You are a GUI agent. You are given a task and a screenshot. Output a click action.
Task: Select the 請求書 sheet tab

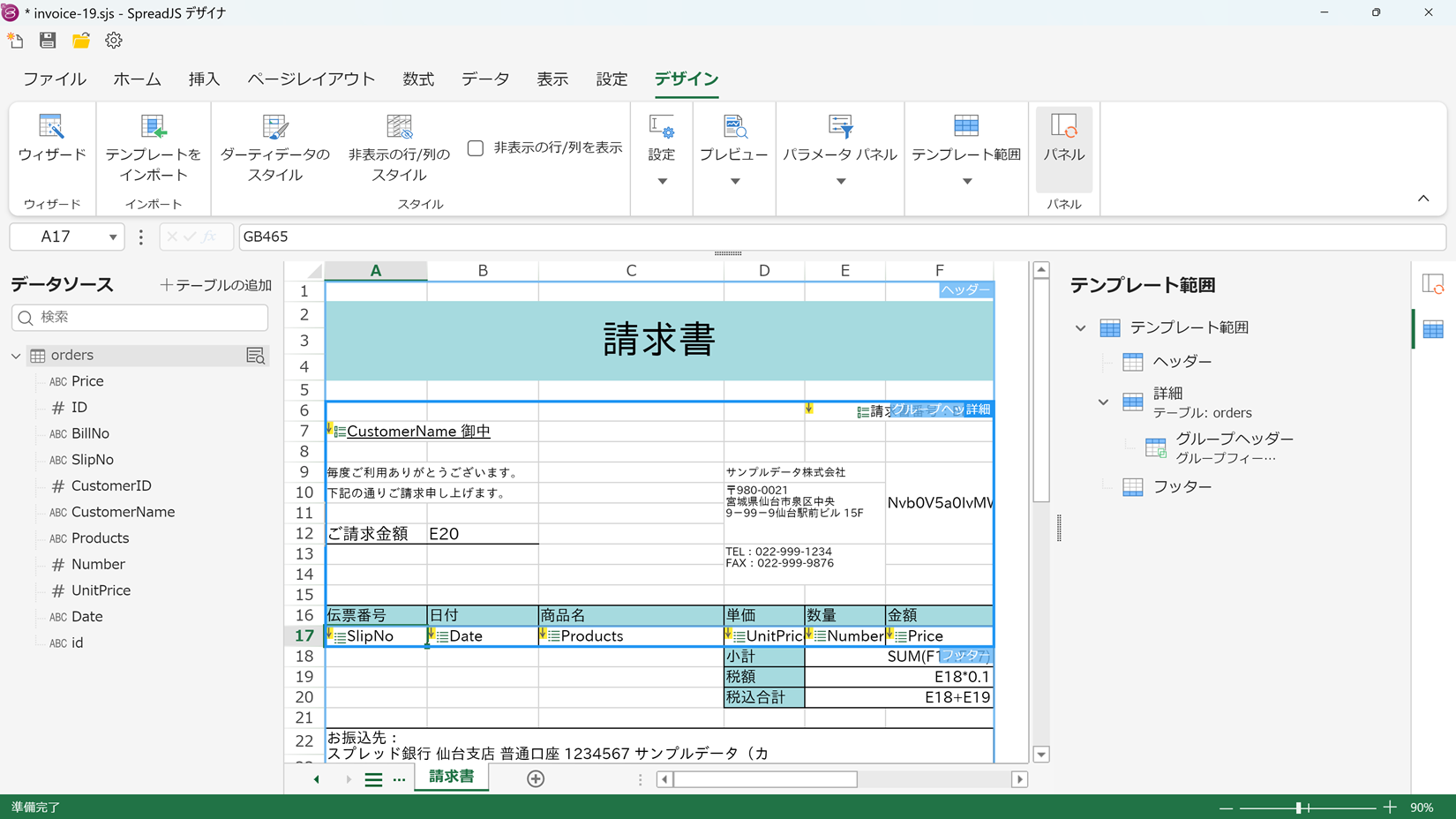click(451, 778)
